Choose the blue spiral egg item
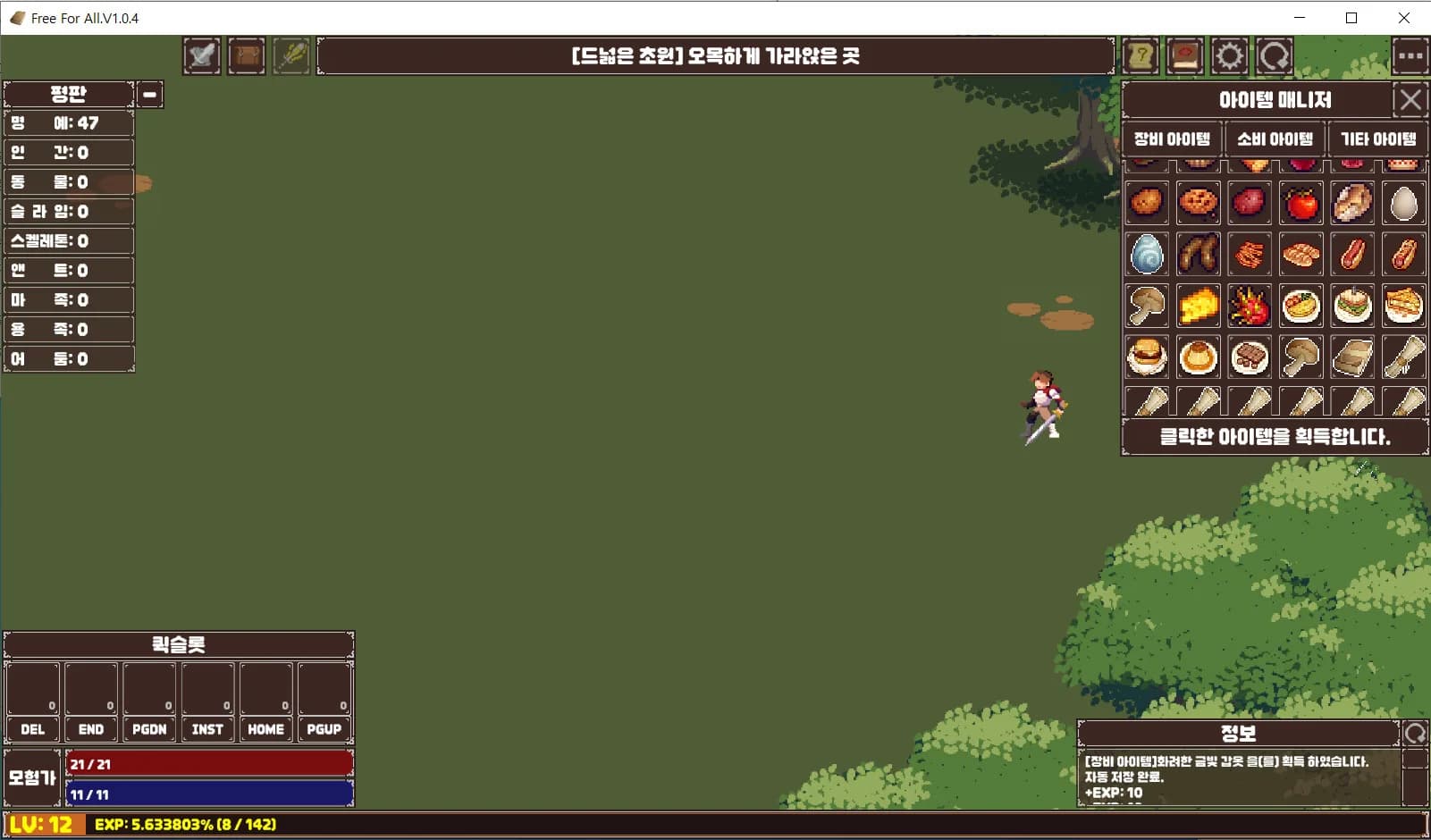The height and width of the screenshot is (840, 1431). (1147, 254)
